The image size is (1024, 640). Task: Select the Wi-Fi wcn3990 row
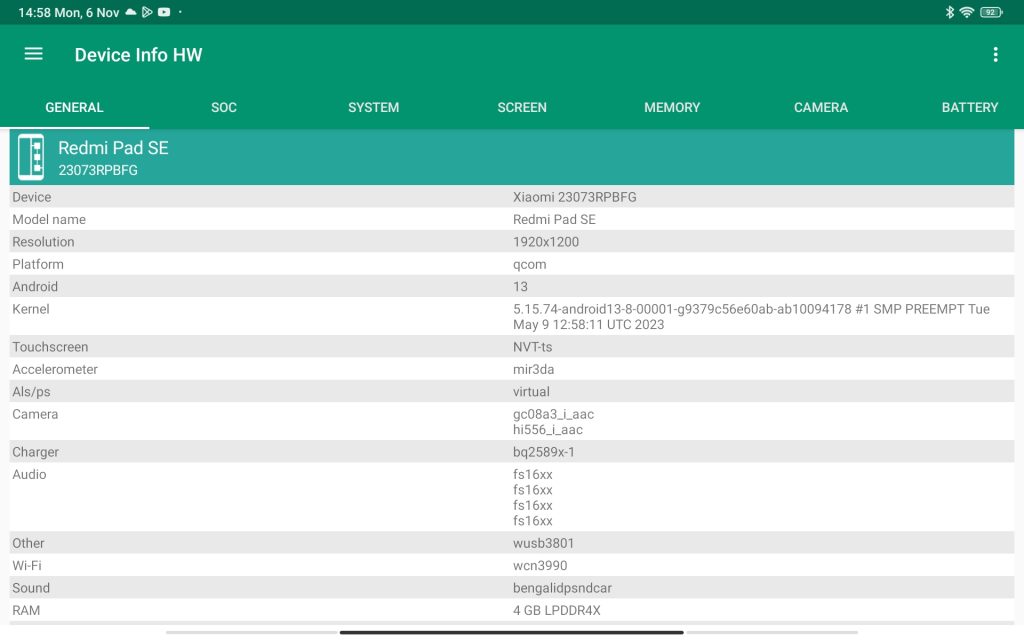coord(512,565)
